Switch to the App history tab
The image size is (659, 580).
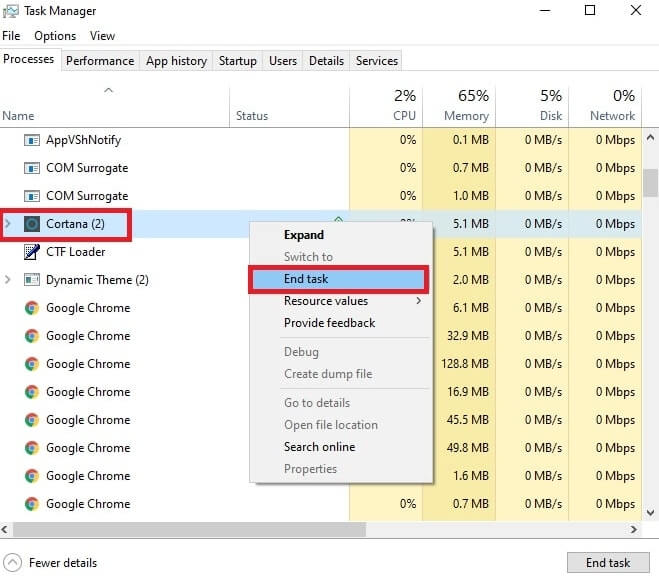[177, 61]
